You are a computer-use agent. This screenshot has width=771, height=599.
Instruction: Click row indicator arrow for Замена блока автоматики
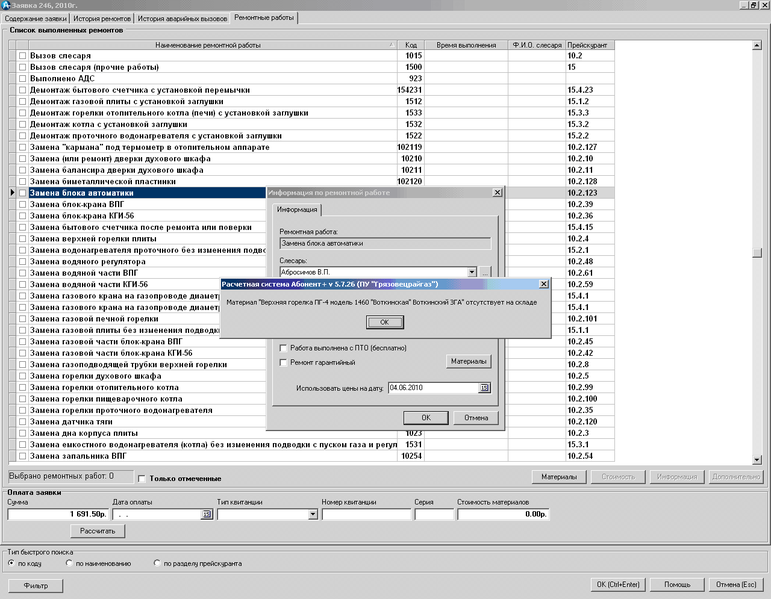11,192
